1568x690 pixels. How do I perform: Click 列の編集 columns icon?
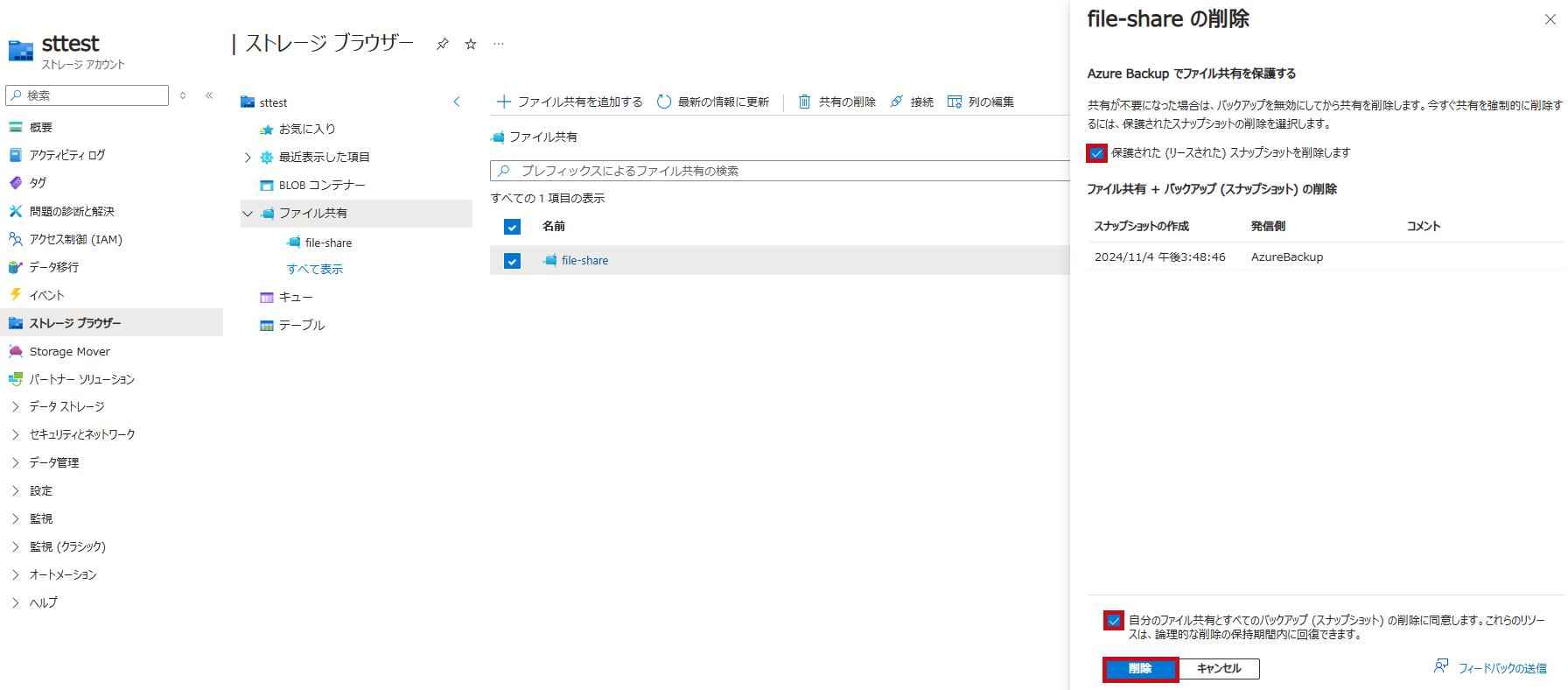955,102
